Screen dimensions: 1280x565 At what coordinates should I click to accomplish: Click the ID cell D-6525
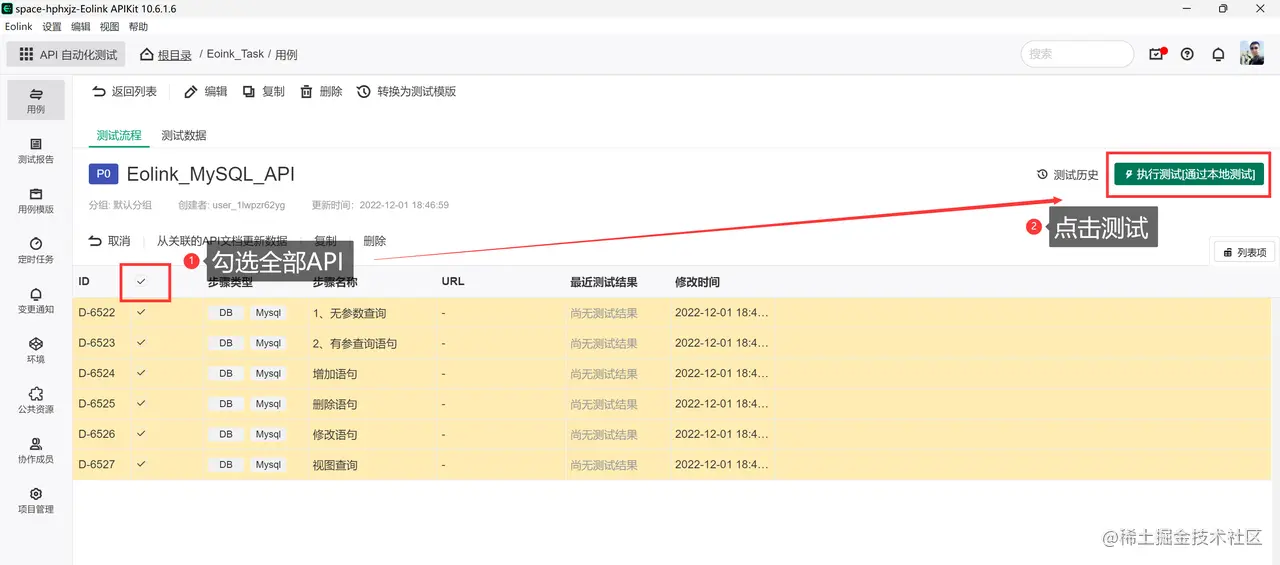pyautogui.click(x=97, y=404)
